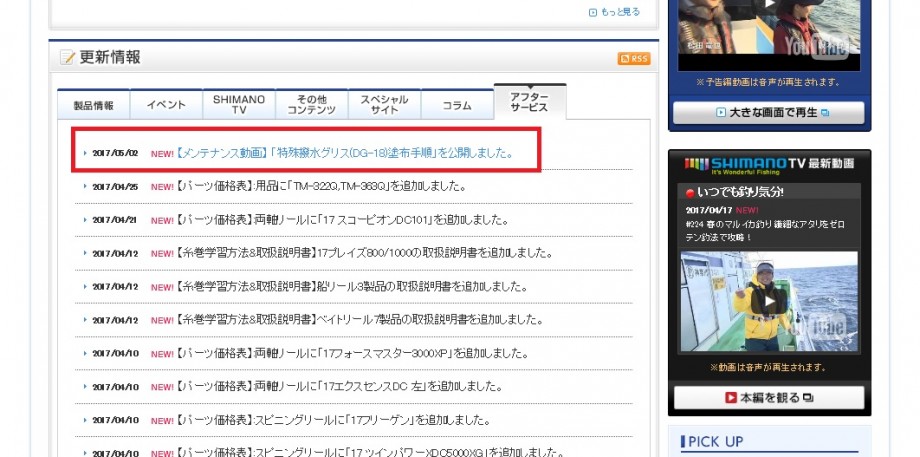Switch to the 製品情報 tab
The width and height of the screenshot is (920, 457).
pyautogui.click(x=94, y=105)
